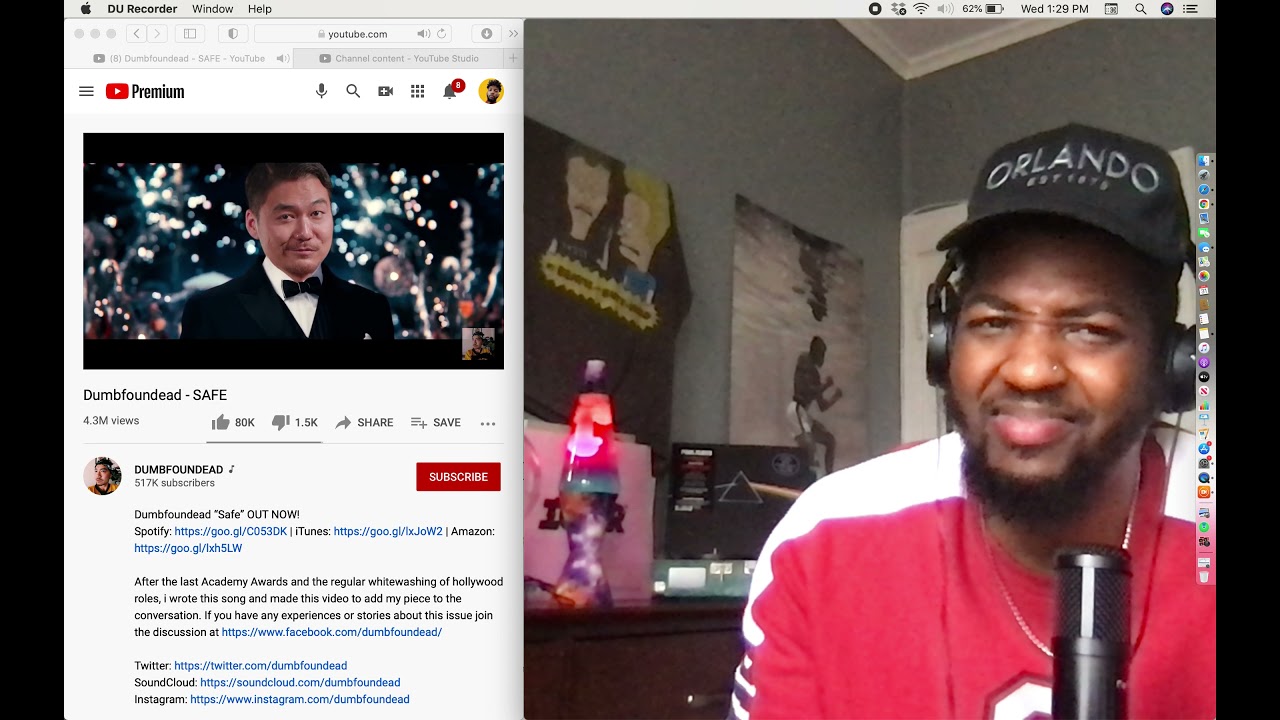
Task: Open the Window menu
Action: click(213, 9)
